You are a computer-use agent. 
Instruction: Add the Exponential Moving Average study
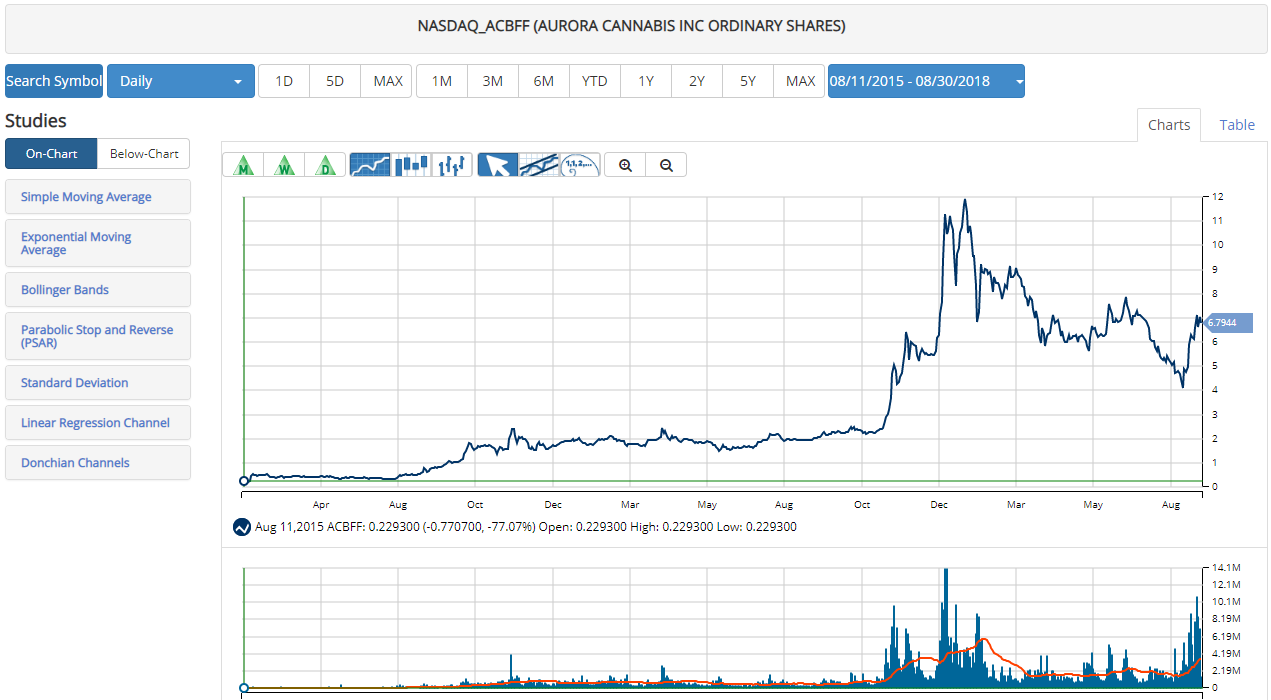pos(98,243)
